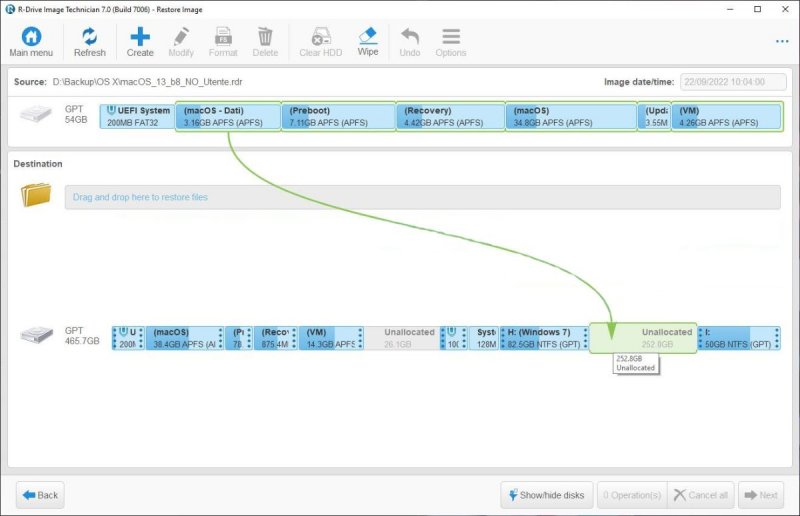
Task: Click the Clear HDD icon
Action: (x=320, y=37)
